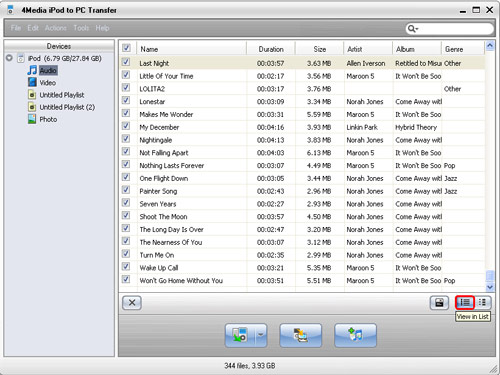Click the search magnifier icon
500x375 pixels.
[411, 29]
